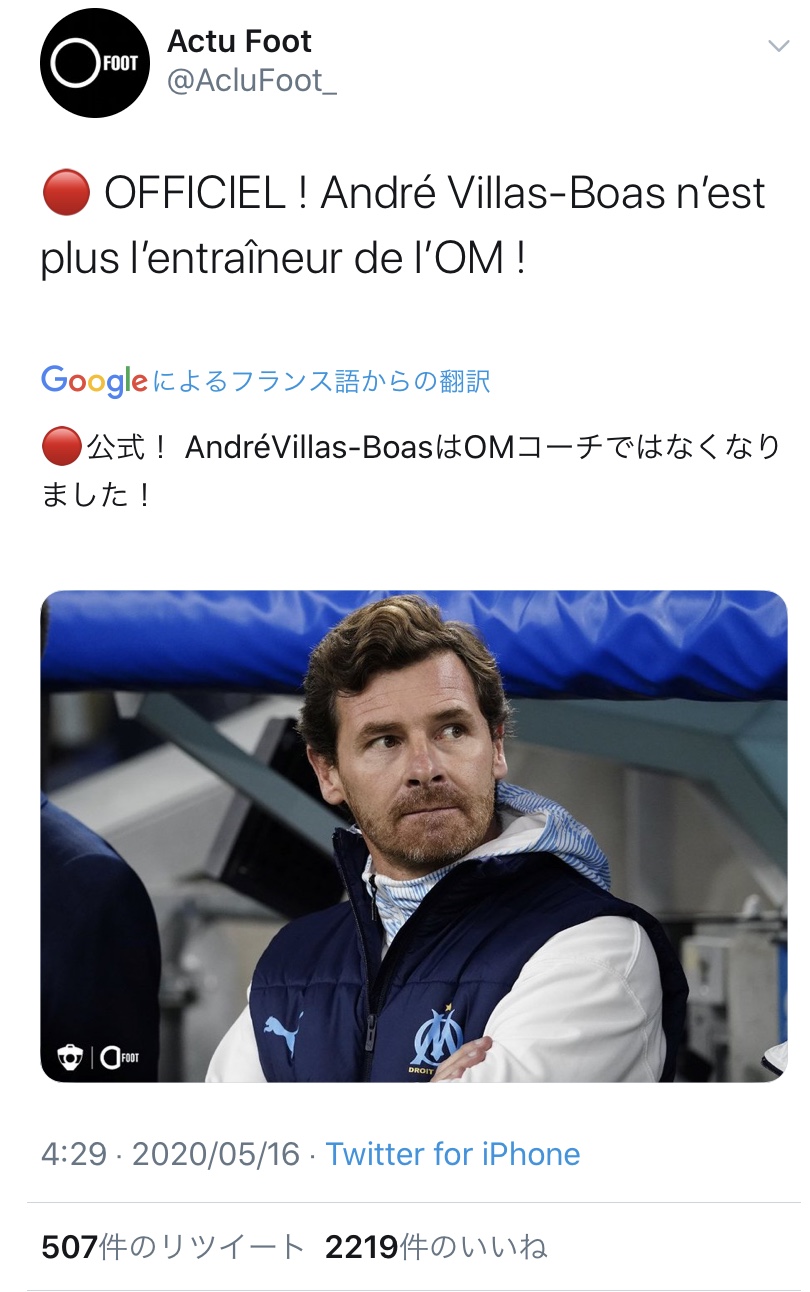Click the Japanese translation attribution text

tap(320, 381)
